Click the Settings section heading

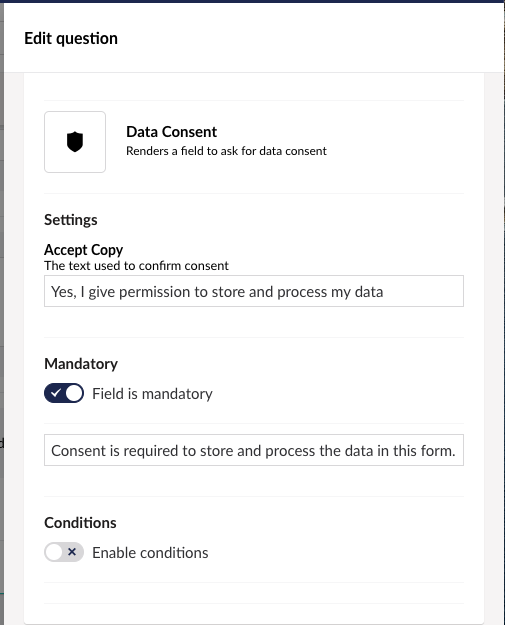71,220
